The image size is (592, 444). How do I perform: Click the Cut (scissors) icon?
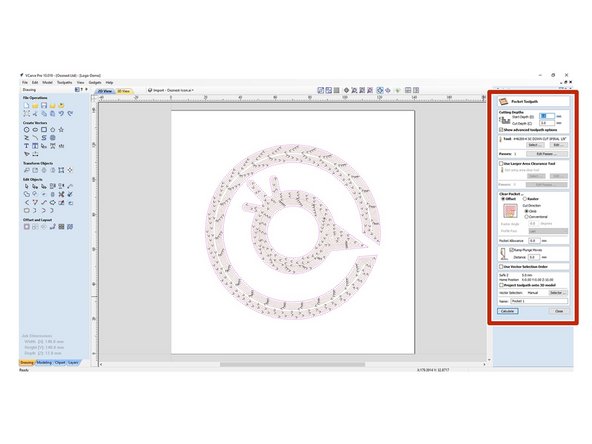pos(35,113)
